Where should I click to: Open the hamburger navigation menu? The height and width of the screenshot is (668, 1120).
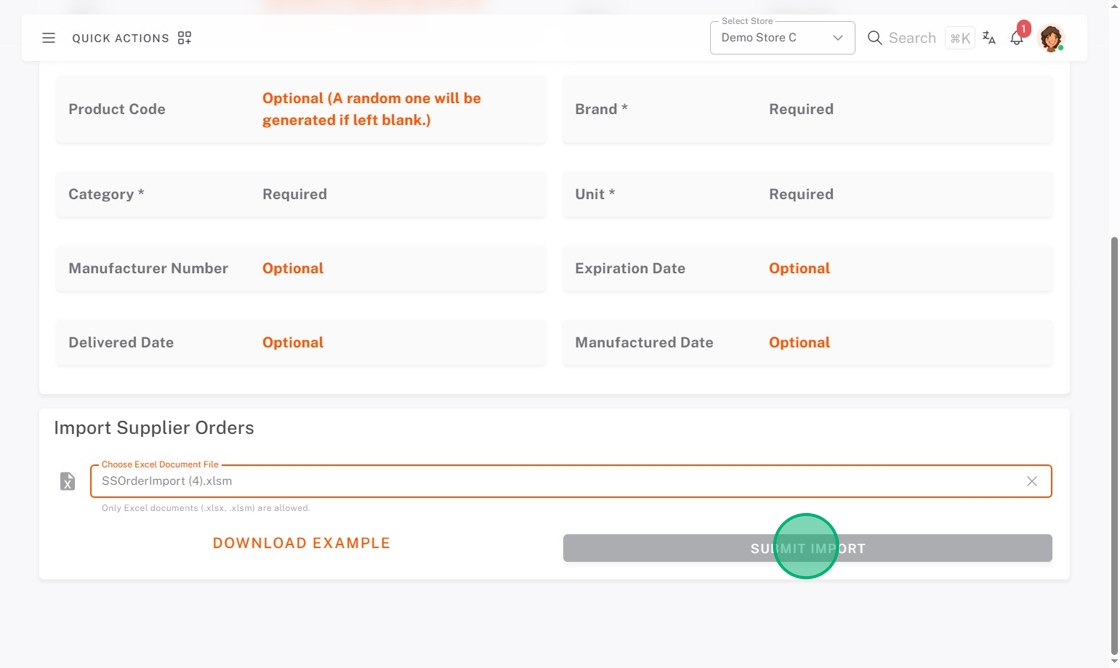click(x=48, y=38)
